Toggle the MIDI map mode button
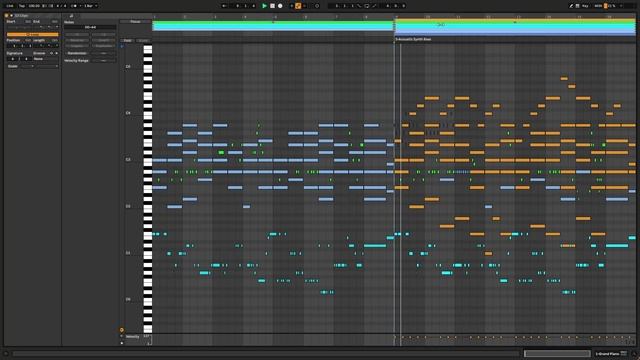This screenshot has height=360, width=640. 598,6
